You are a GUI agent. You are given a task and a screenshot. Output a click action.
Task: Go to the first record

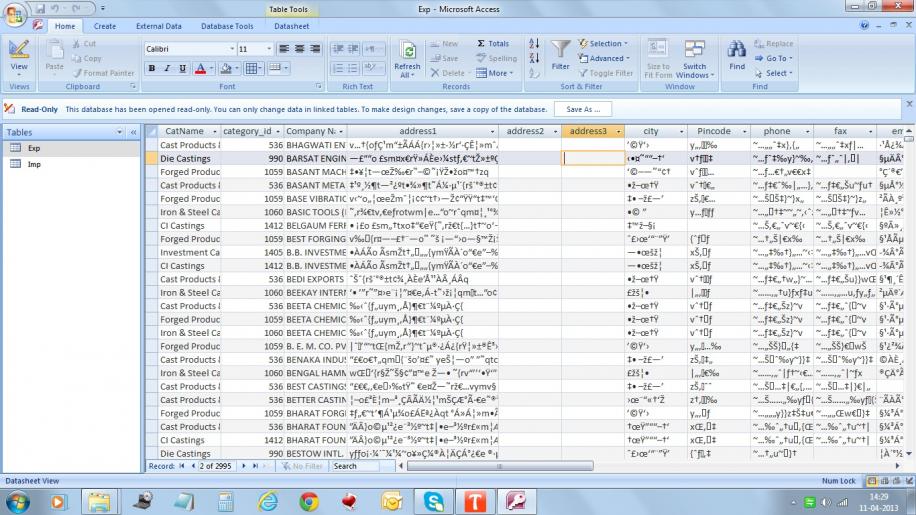click(182, 466)
